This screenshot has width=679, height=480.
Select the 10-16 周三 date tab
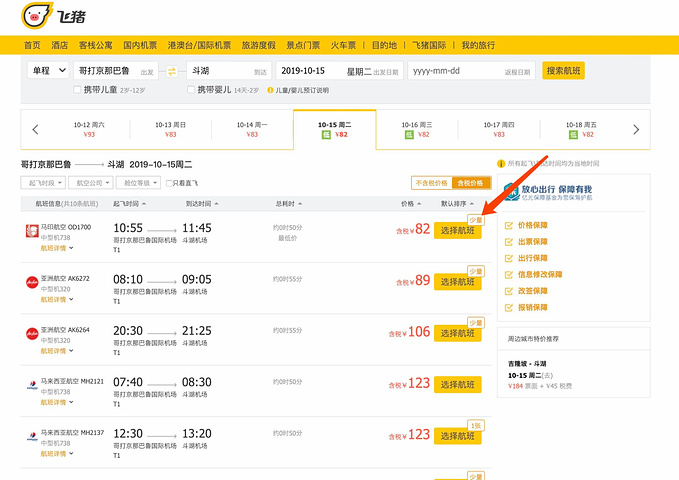pyautogui.click(x=416, y=130)
